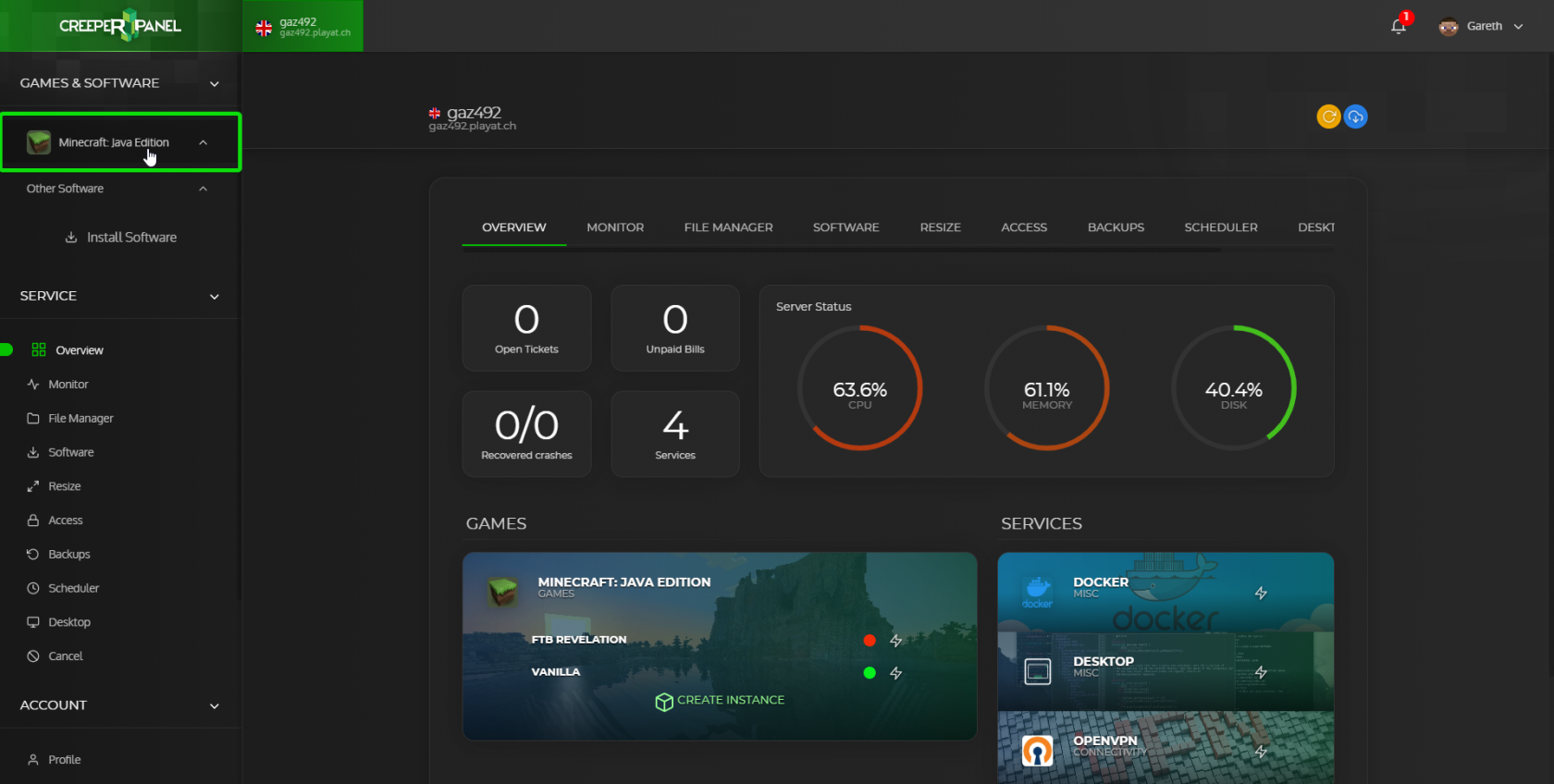Click the gaz492.playat.ch address under heading
This screenshot has height=784, width=1554.
click(473, 127)
